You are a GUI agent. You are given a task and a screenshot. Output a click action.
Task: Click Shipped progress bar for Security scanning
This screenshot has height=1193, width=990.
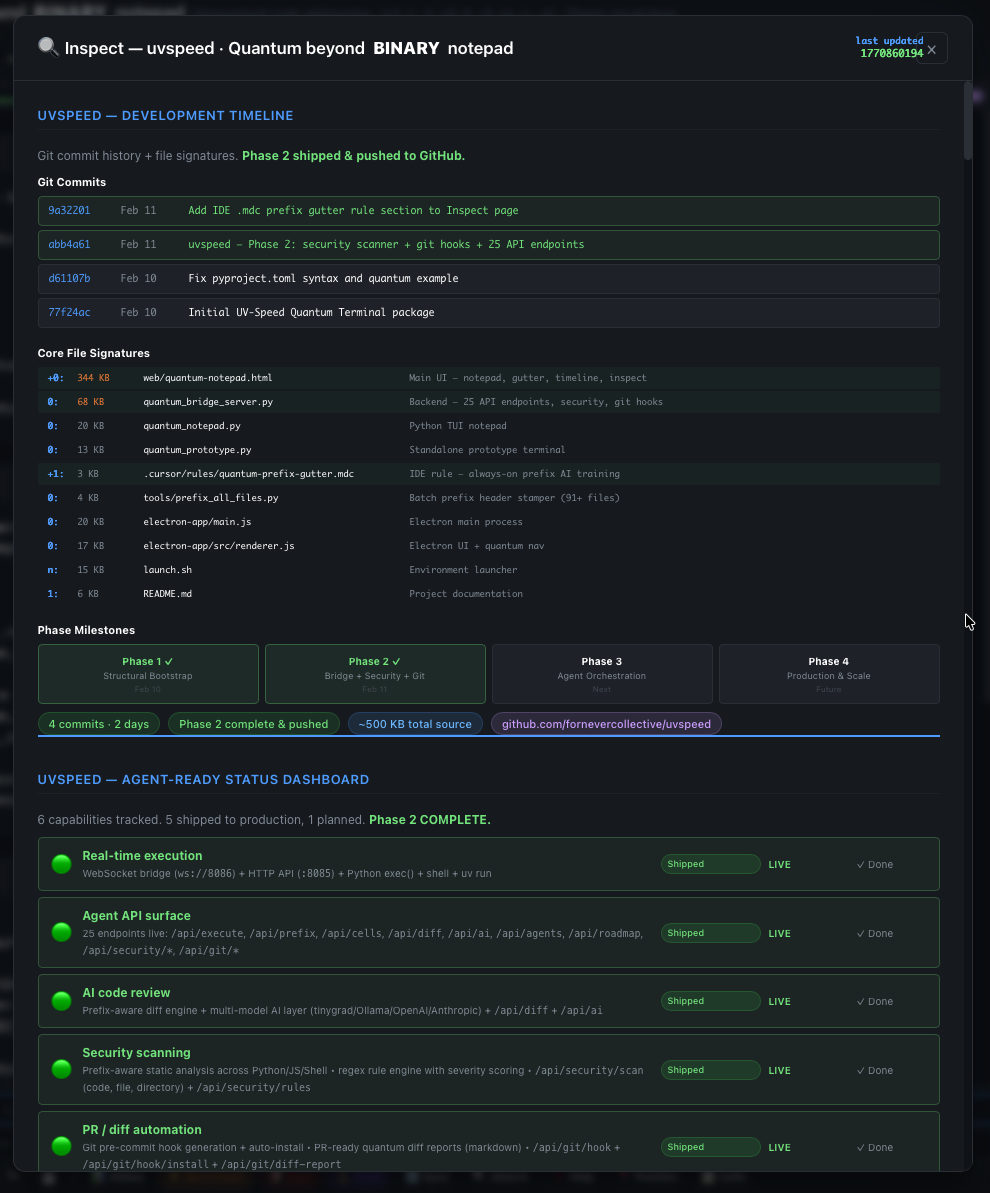point(710,1071)
